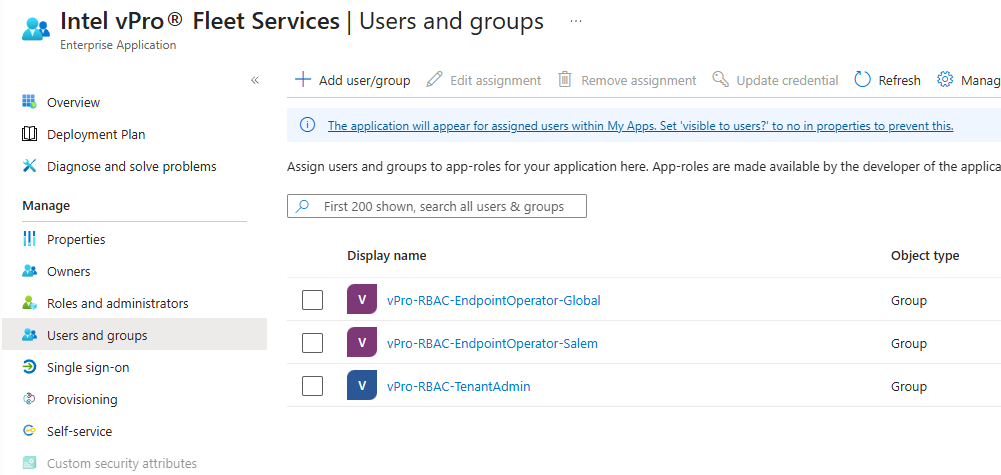Check the vPro-RBAC-EndpointOperator-Salem row checkbox

point(312,343)
